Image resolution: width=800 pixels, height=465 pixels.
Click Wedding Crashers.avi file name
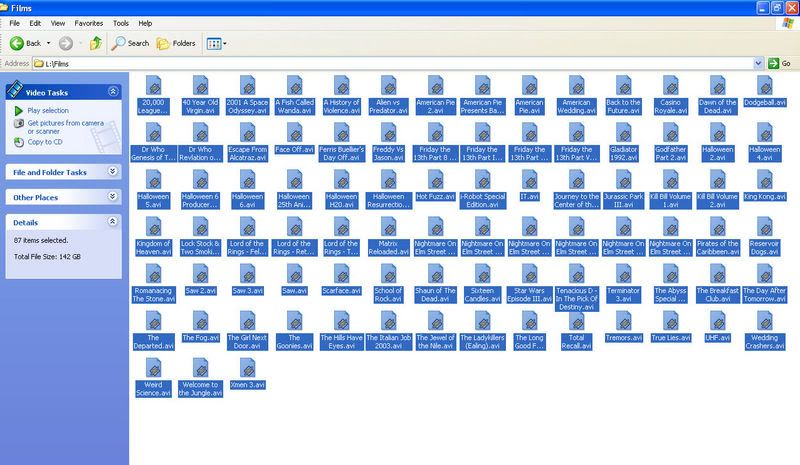coord(764,342)
